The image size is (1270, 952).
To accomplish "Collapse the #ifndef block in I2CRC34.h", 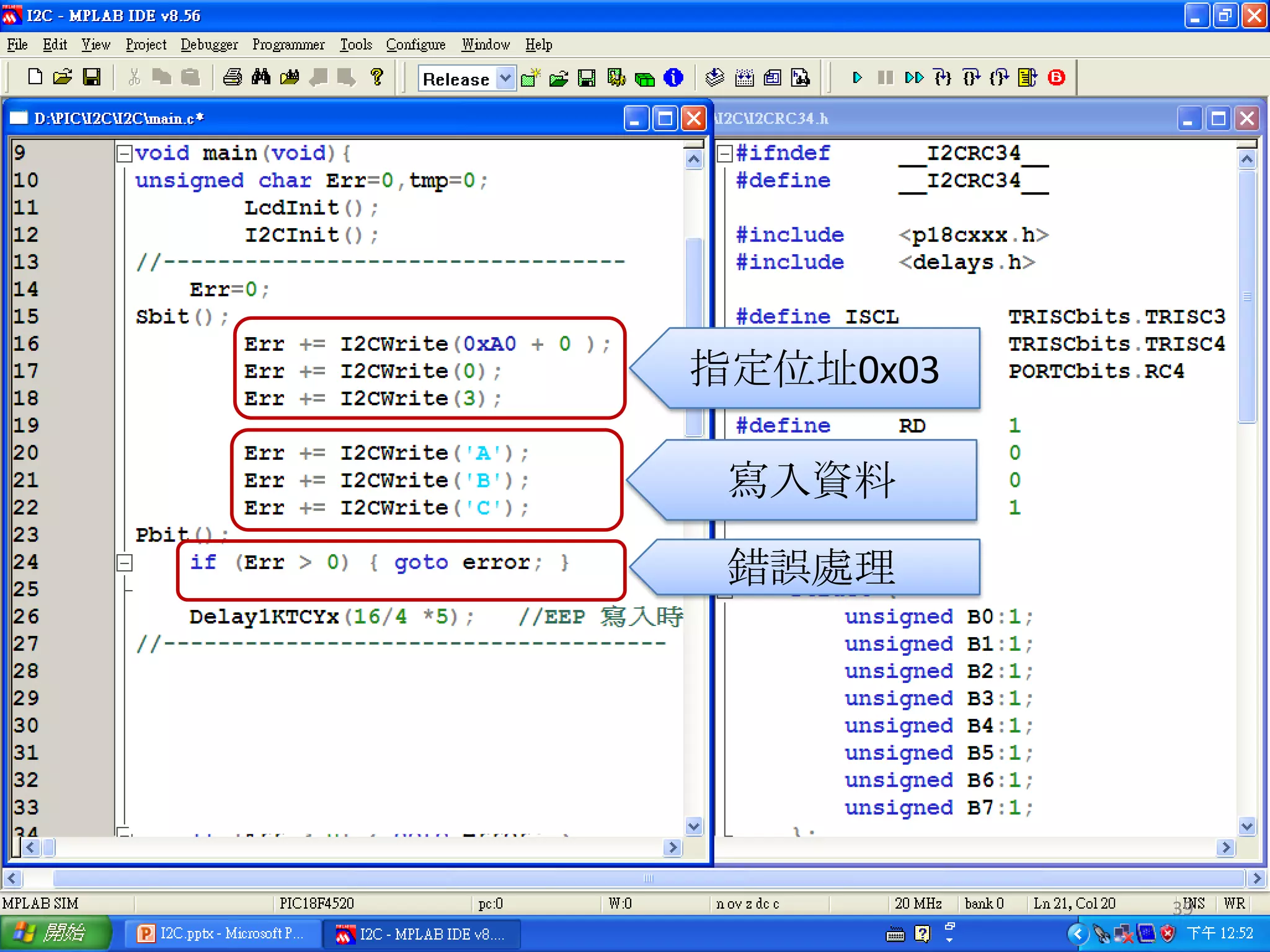I will (724, 153).
